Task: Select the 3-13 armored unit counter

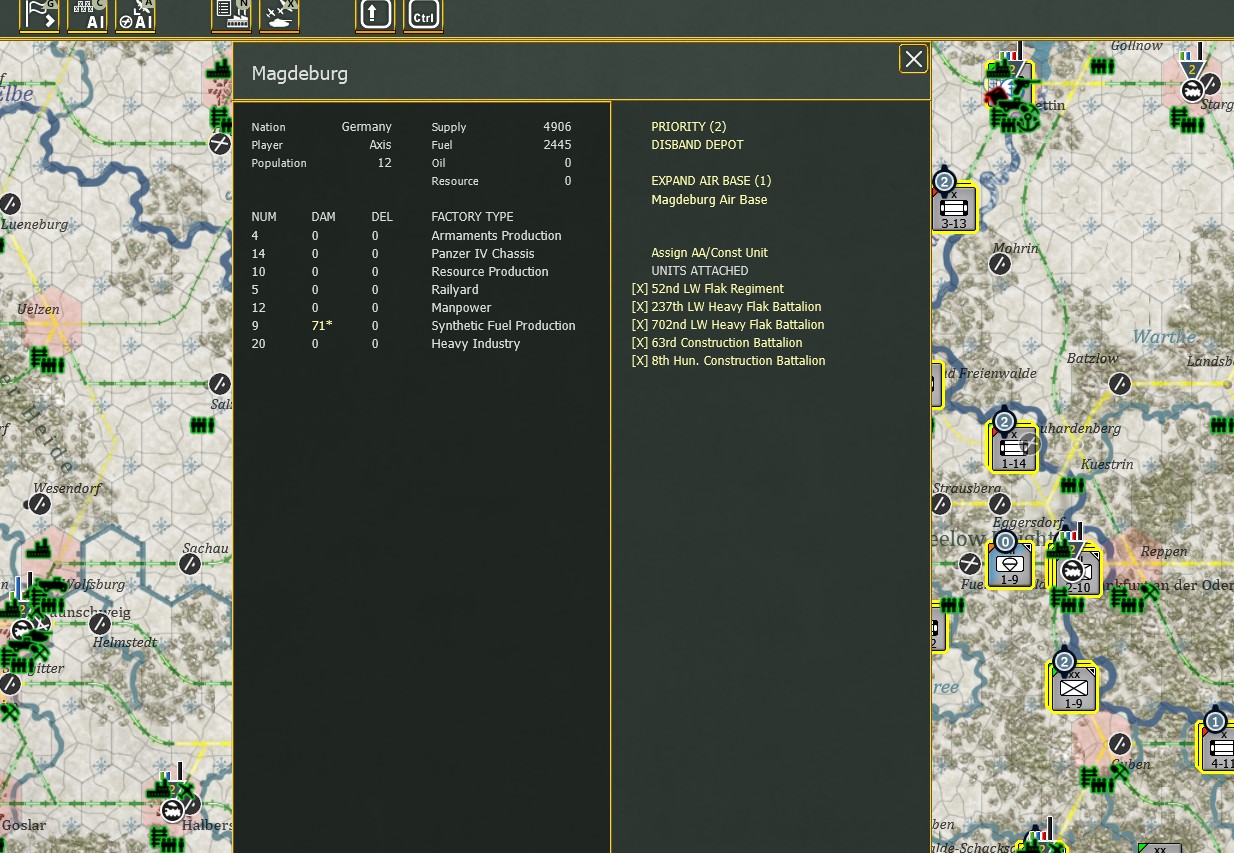Action: [954, 209]
